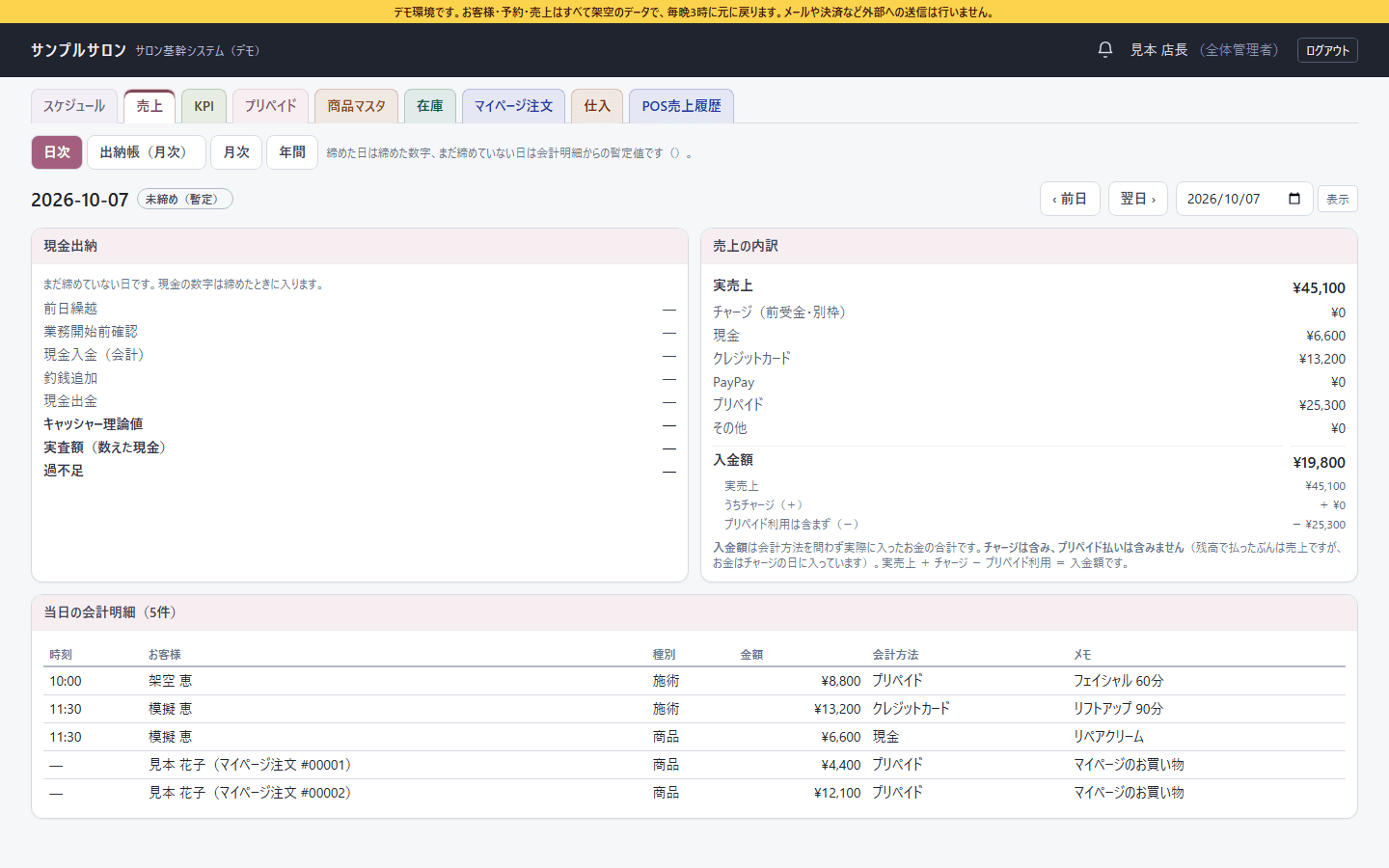Switch to the 在庫 tab
This screenshot has width=1389, height=868.
pyautogui.click(x=430, y=106)
